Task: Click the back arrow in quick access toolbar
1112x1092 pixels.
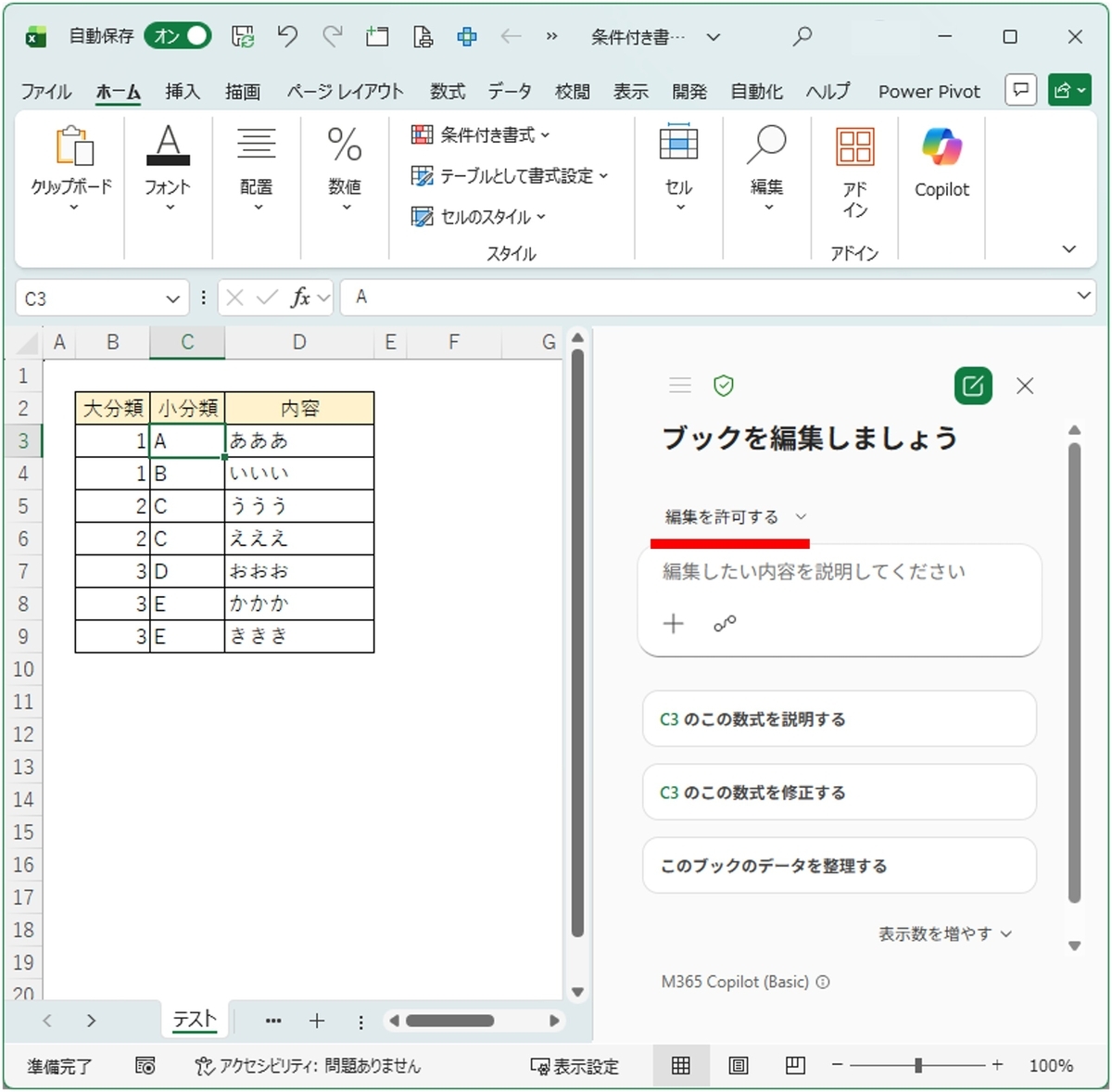Action: [511, 36]
